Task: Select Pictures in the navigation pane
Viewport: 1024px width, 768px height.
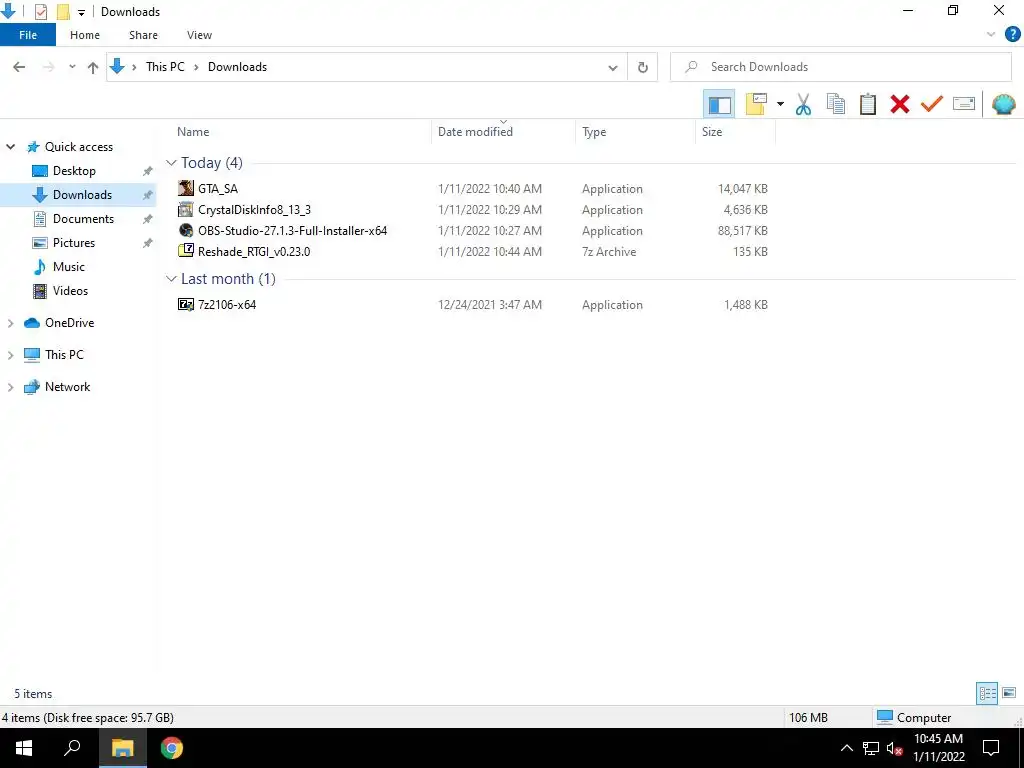Action: tap(74, 243)
